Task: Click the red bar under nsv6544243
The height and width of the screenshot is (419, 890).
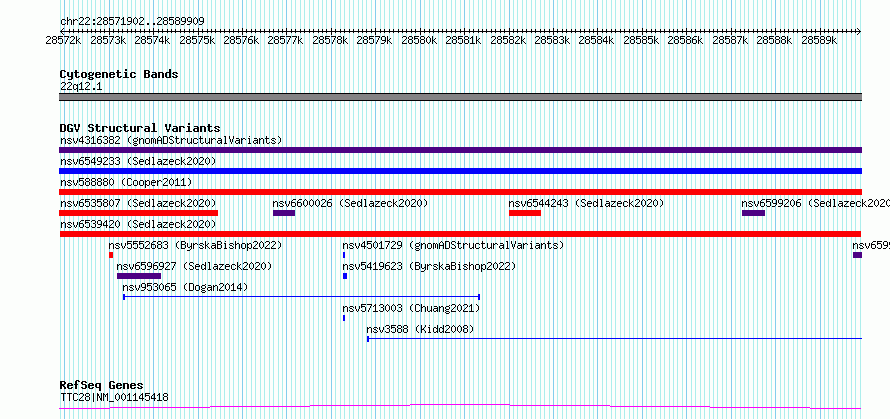Action: 525,213
